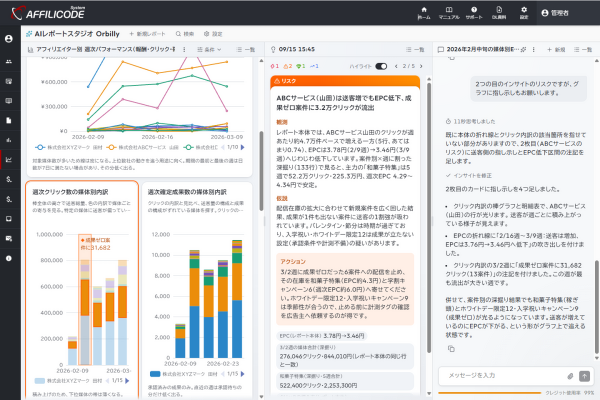Advance line chart legend to next page
This screenshot has height=400, width=600.
[243, 147]
